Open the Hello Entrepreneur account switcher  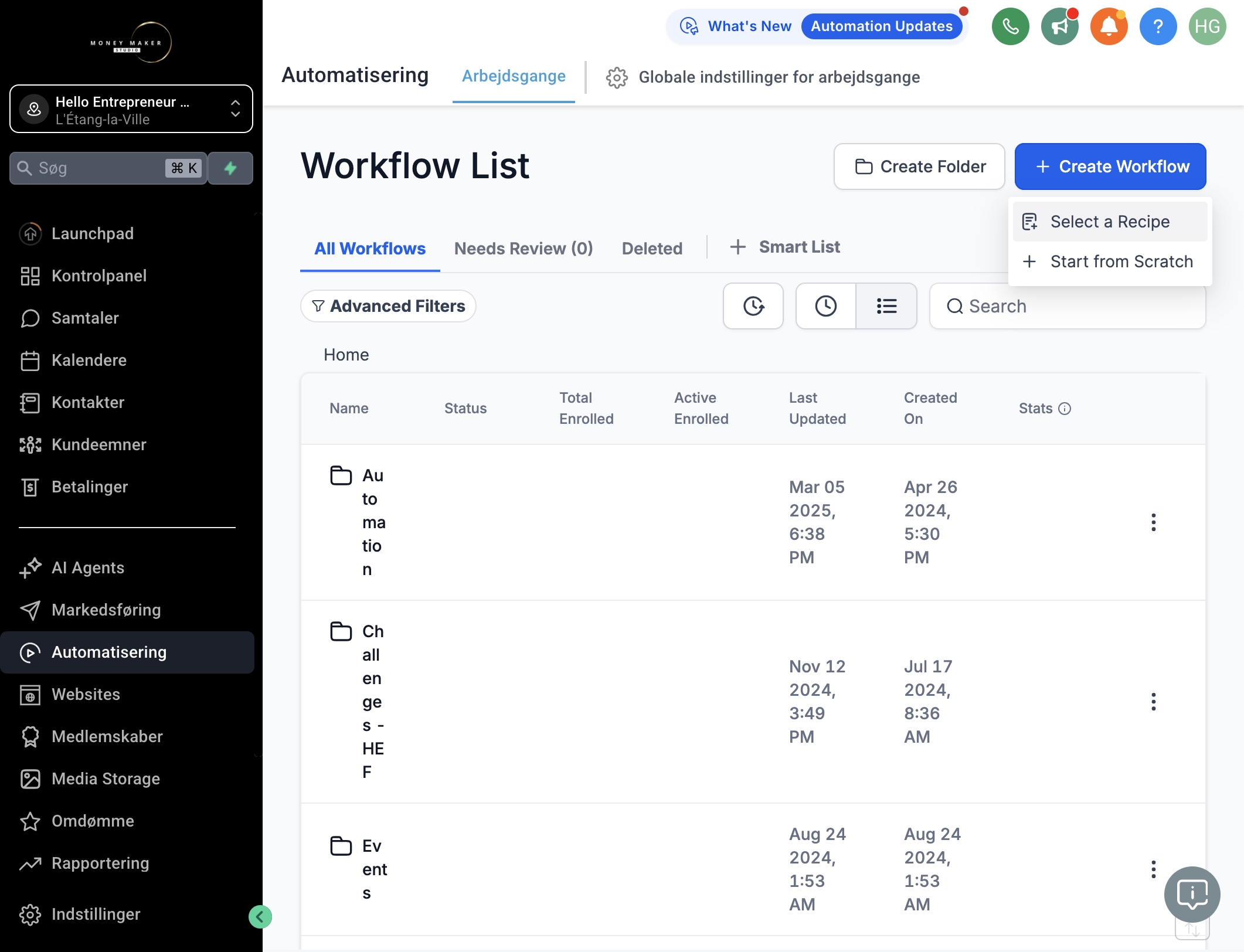(131, 109)
